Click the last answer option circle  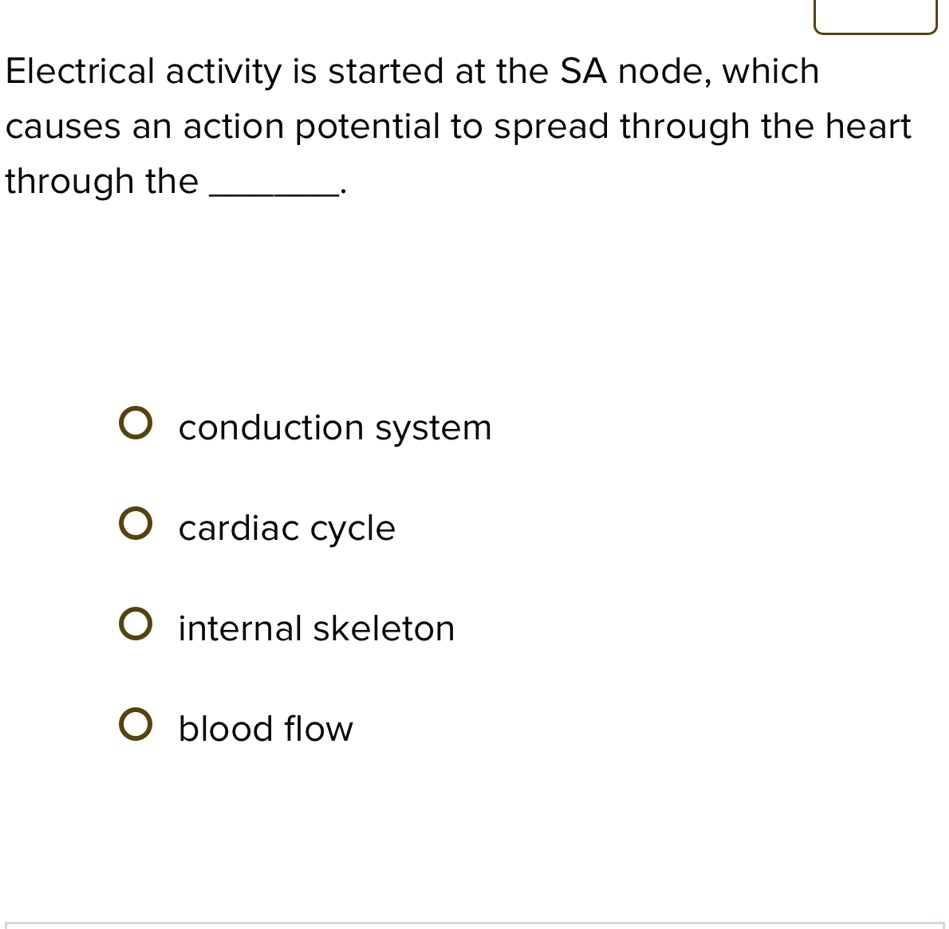(137, 724)
